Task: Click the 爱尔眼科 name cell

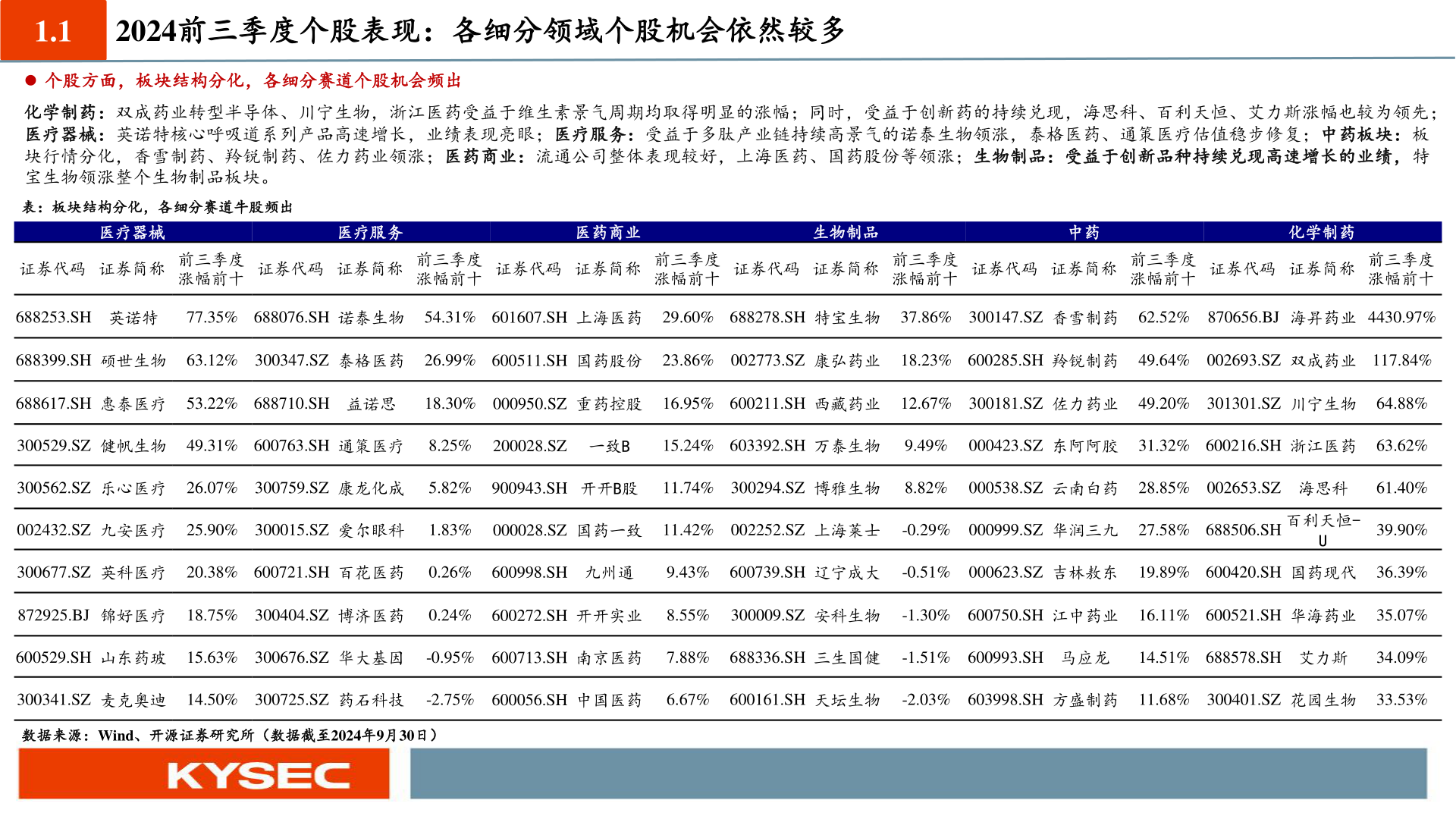Action: (x=372, y=531)
